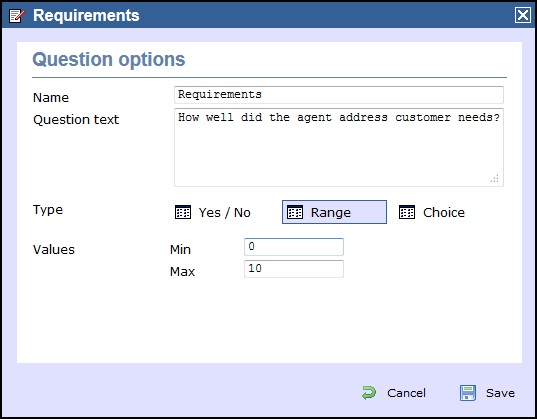Image resolution: width=537 pixels, height=419 pixels.
Task: Click into the Name input field
Action: click(339, 95)
